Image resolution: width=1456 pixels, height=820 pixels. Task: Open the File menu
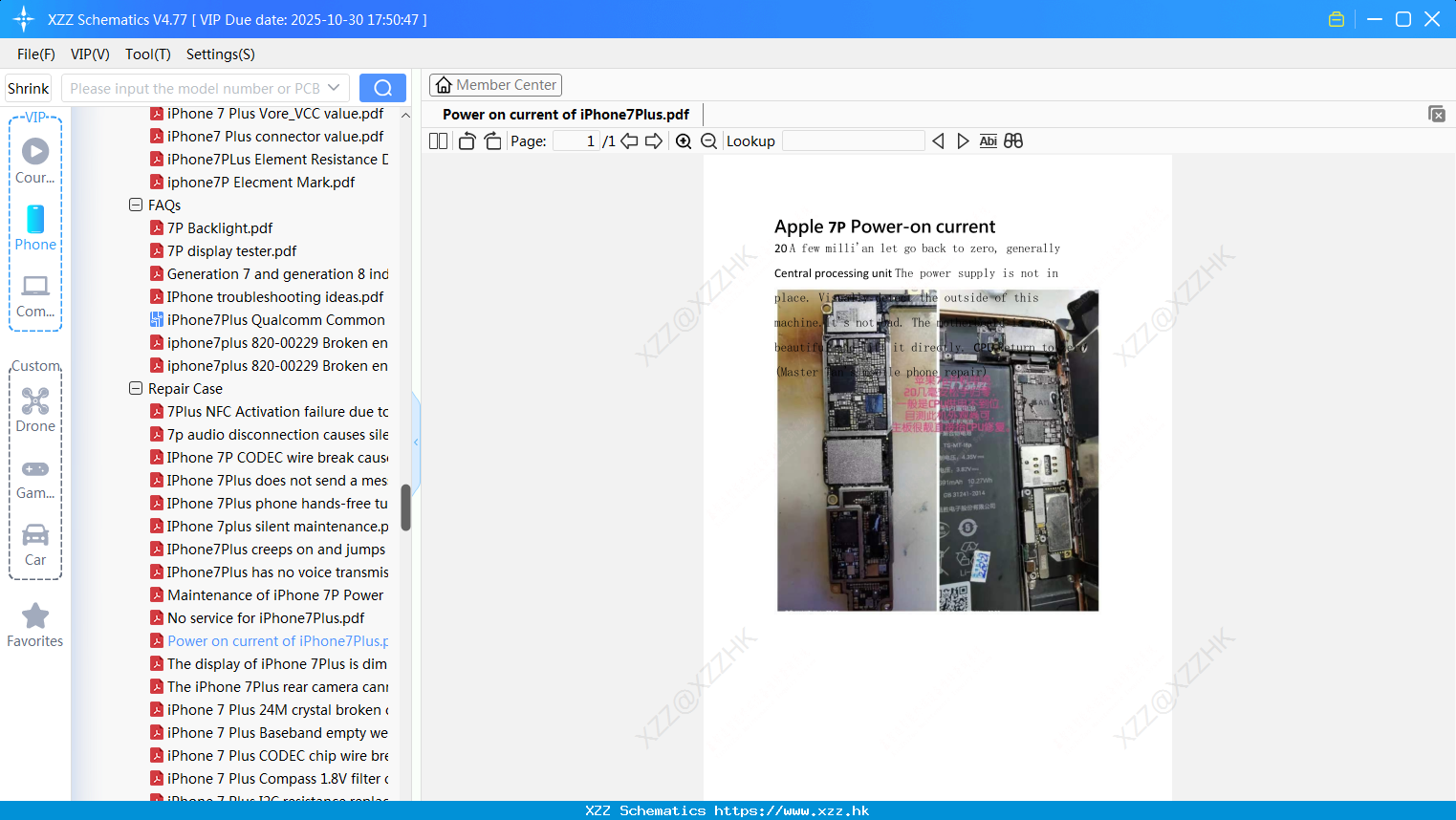[36, 54]
